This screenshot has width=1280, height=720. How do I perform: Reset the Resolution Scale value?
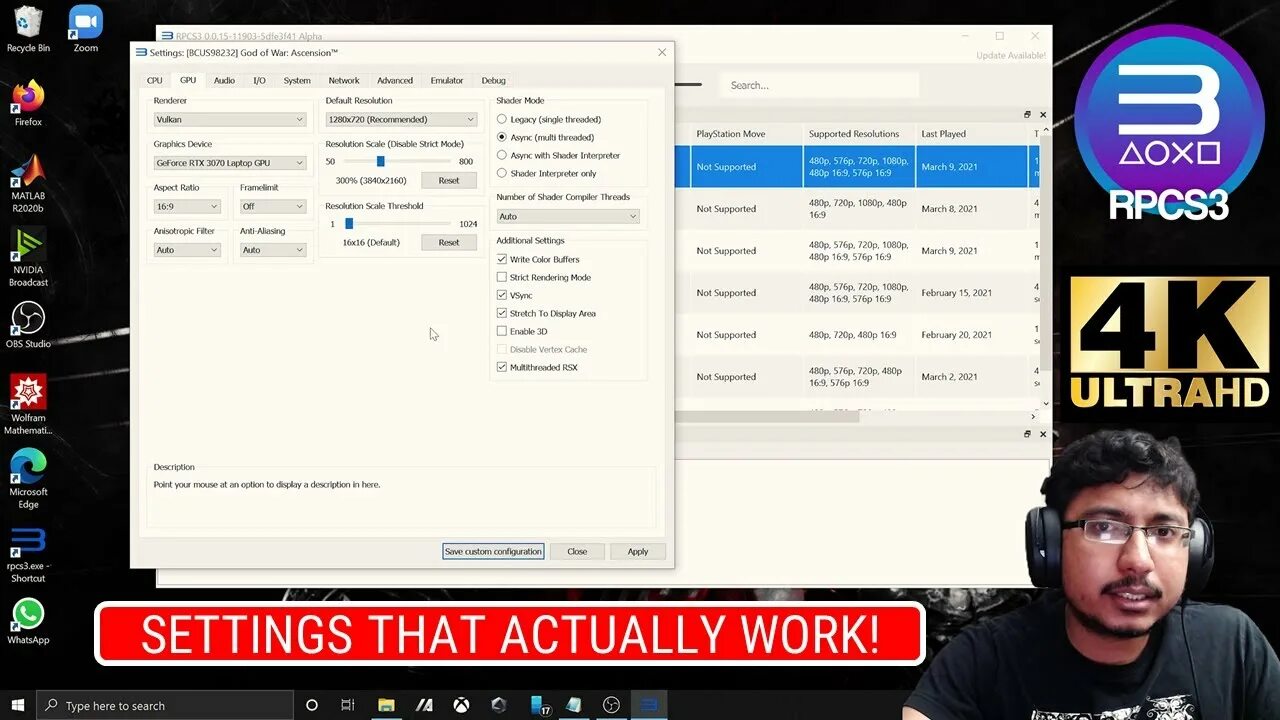click(449, 181)
